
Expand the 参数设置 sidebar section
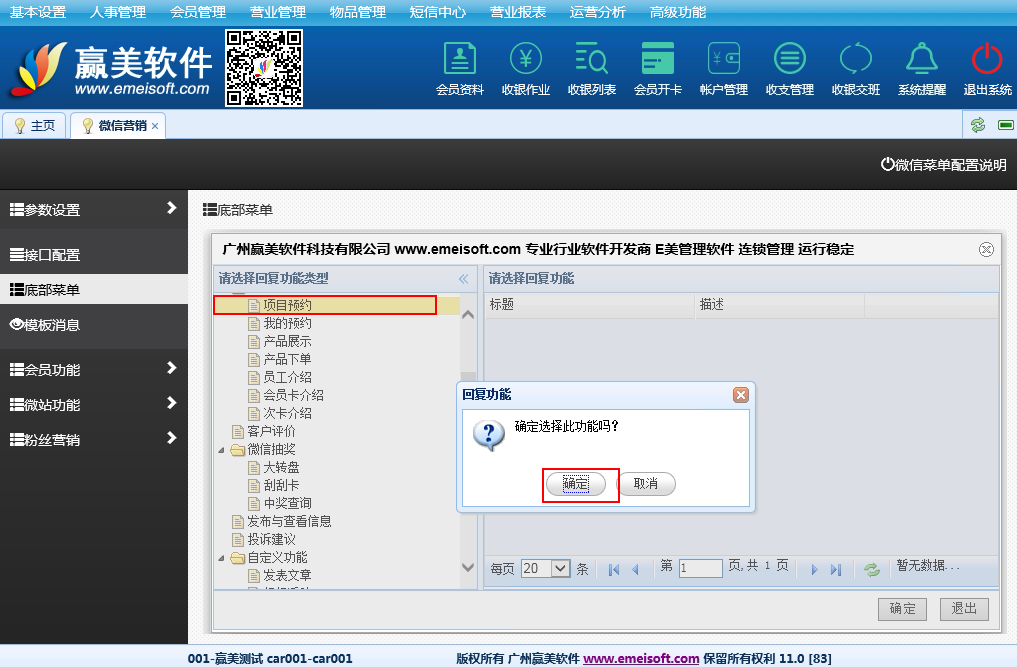point(171,209)
